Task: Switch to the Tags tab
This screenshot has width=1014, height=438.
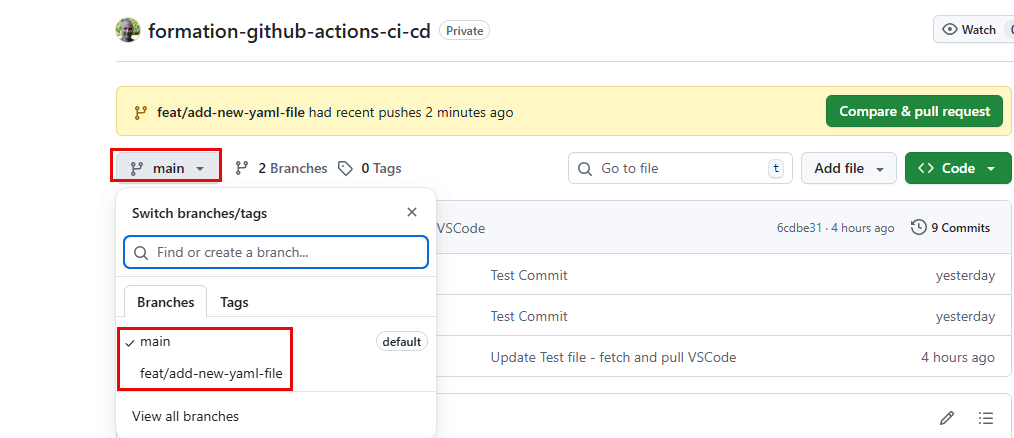Action: pyautogui.click(x=234, y=302)
